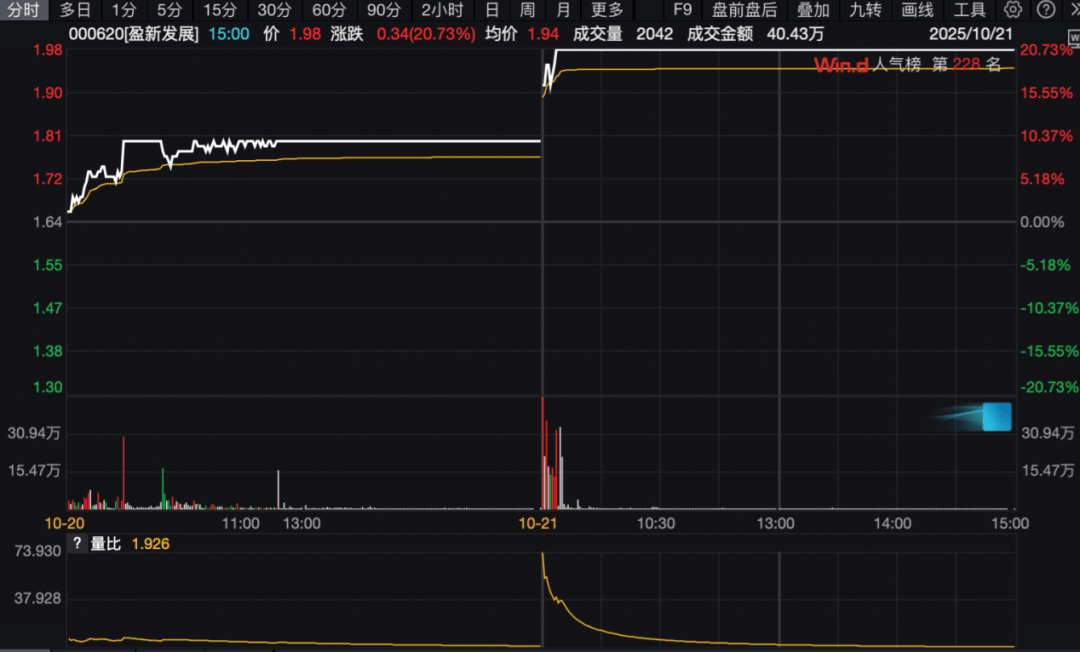Switch to 5分 minute chart
This screenshot has width=1080, height=652.
pos(169,10)
